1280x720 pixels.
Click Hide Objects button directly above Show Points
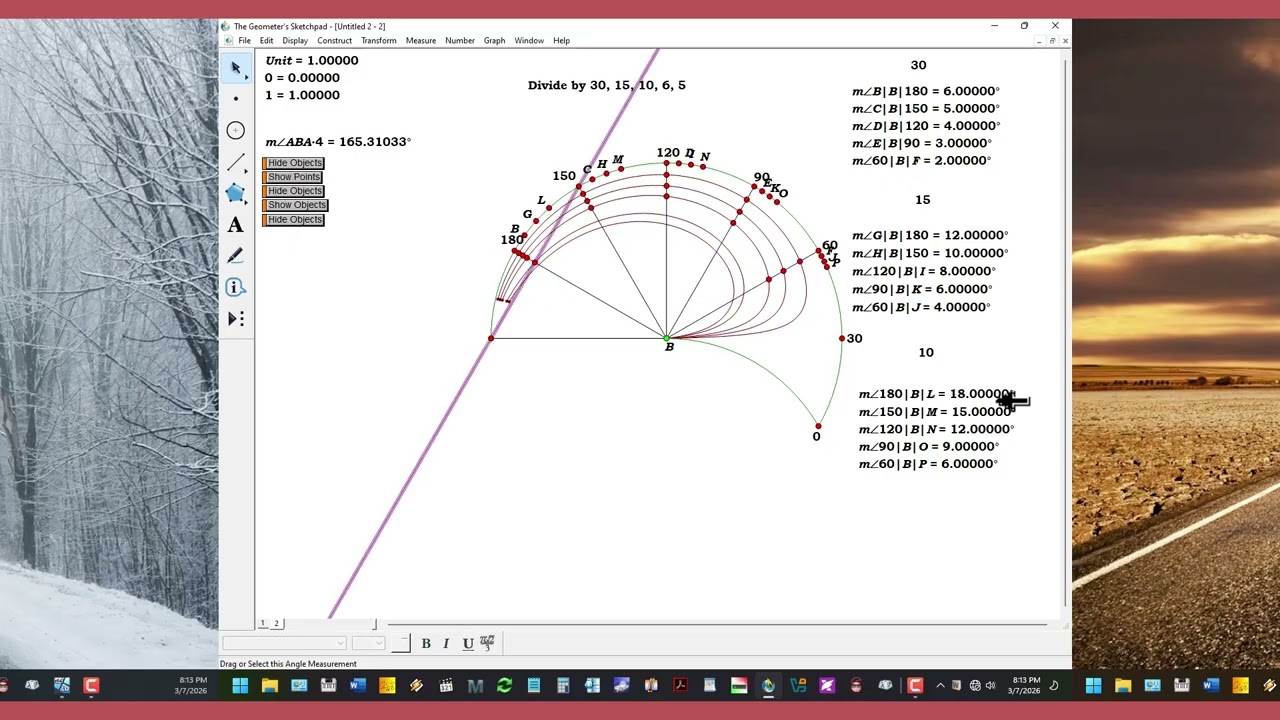[294, 163]
